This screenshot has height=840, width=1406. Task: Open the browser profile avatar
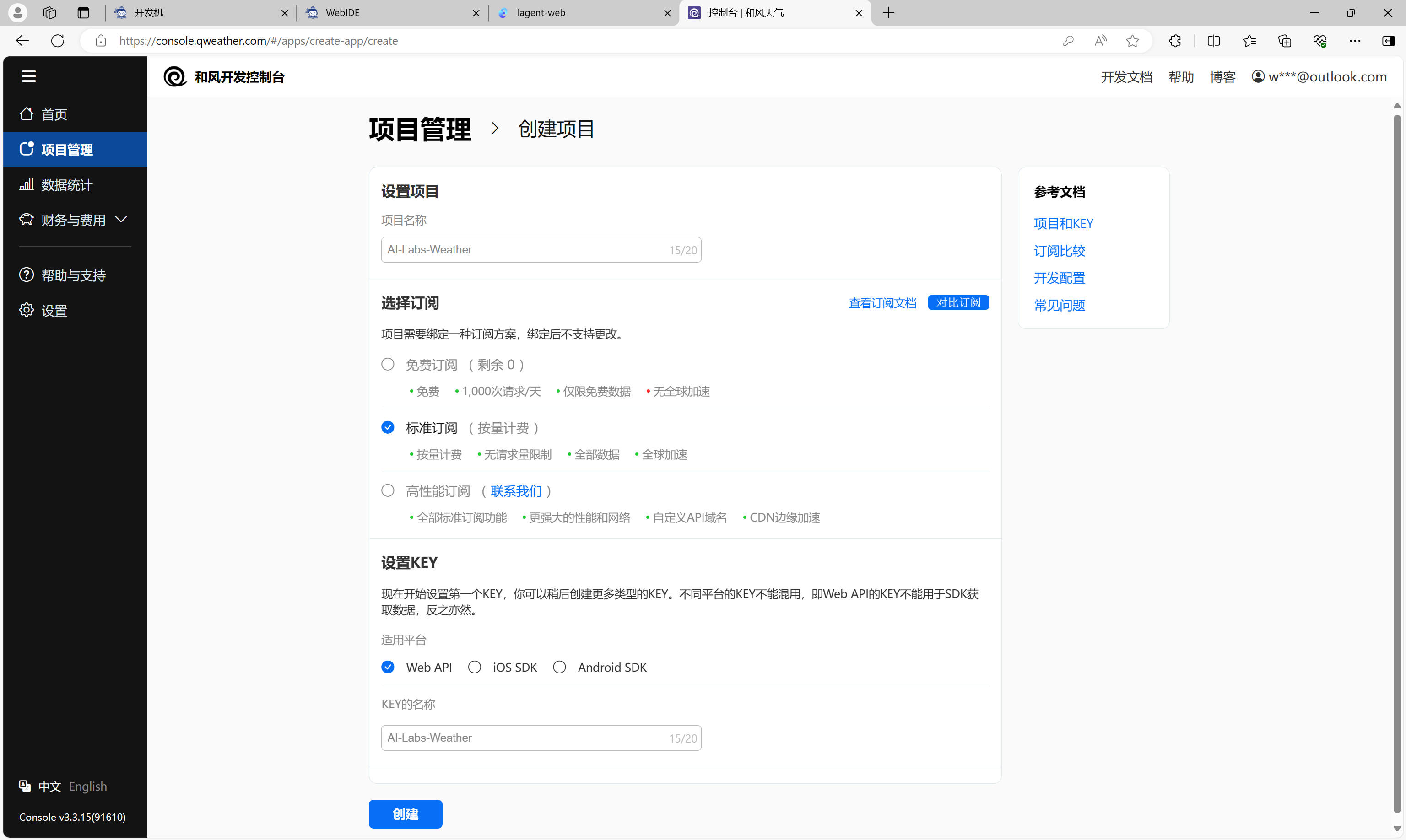(17, 12)
